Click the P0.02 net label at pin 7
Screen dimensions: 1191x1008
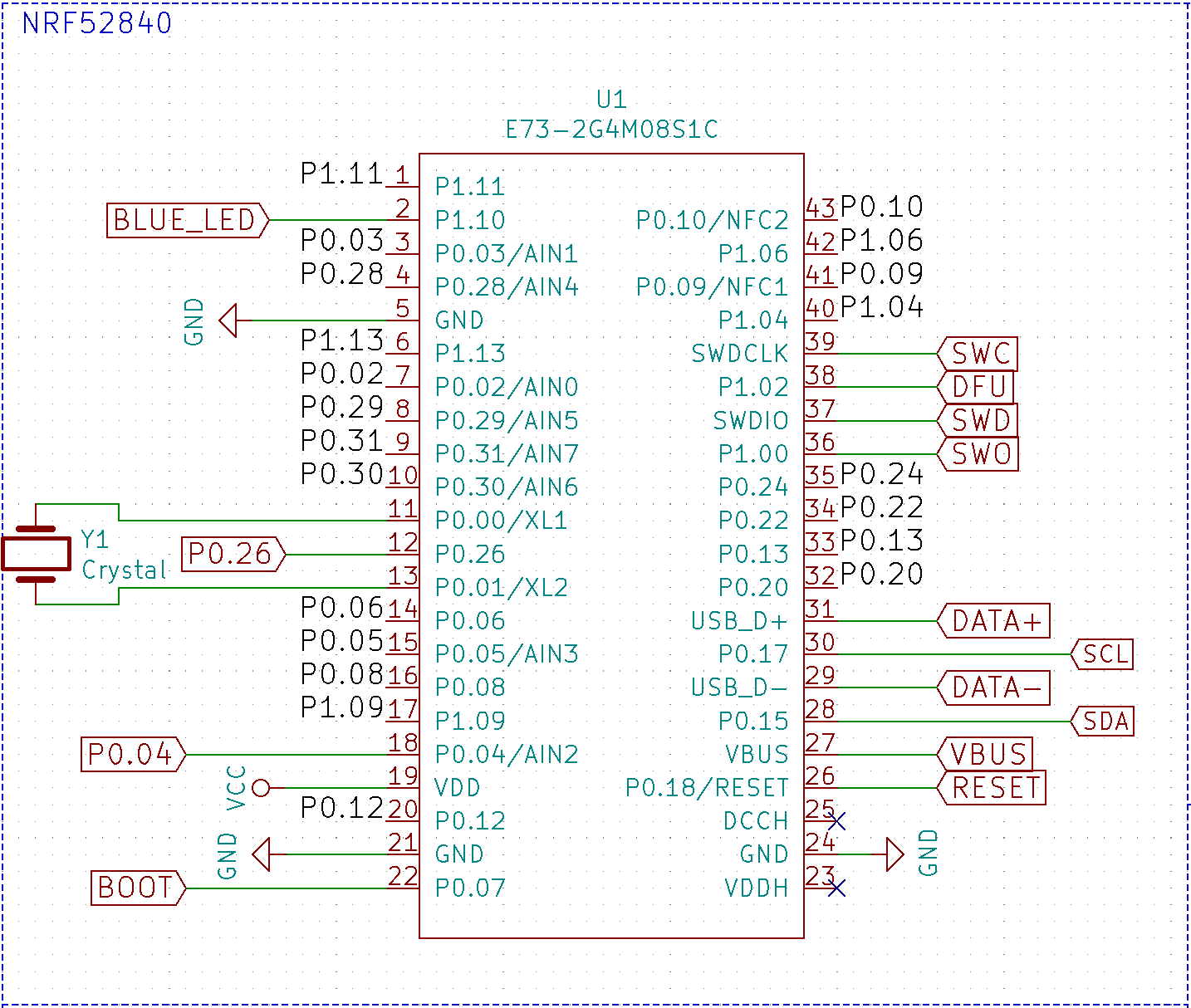342,374
